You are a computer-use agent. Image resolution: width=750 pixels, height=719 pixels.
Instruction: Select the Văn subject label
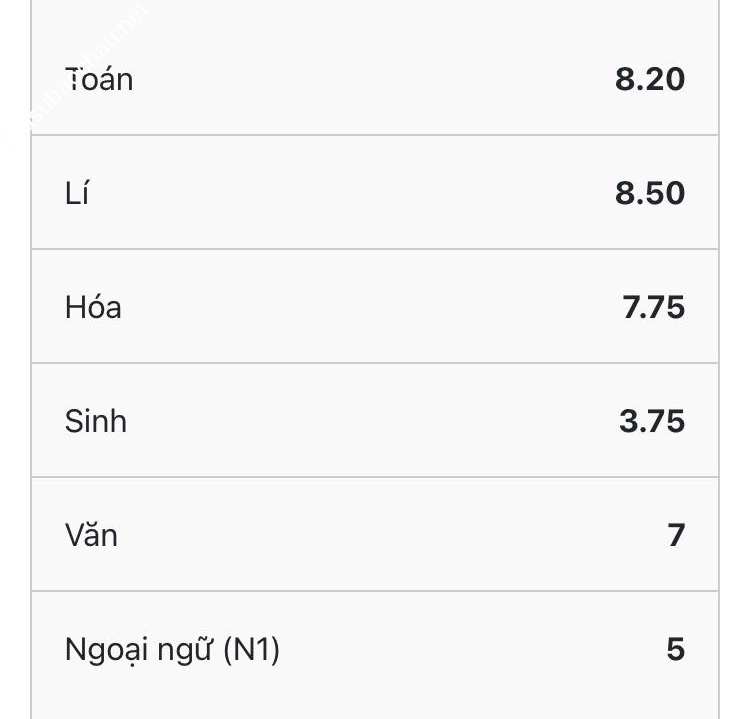[91, 535]
